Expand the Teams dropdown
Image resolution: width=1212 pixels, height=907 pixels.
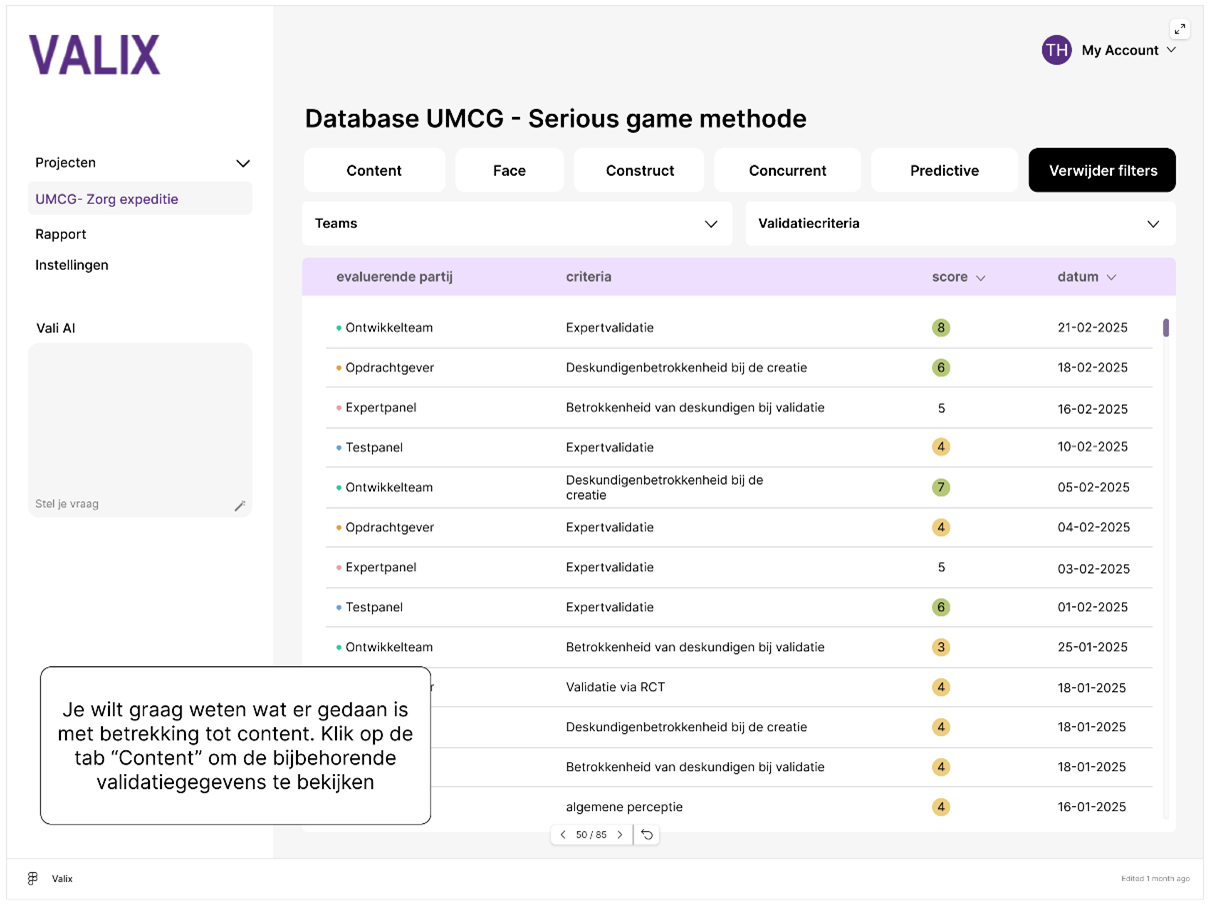pyautogui.click(x=711, y=224)
